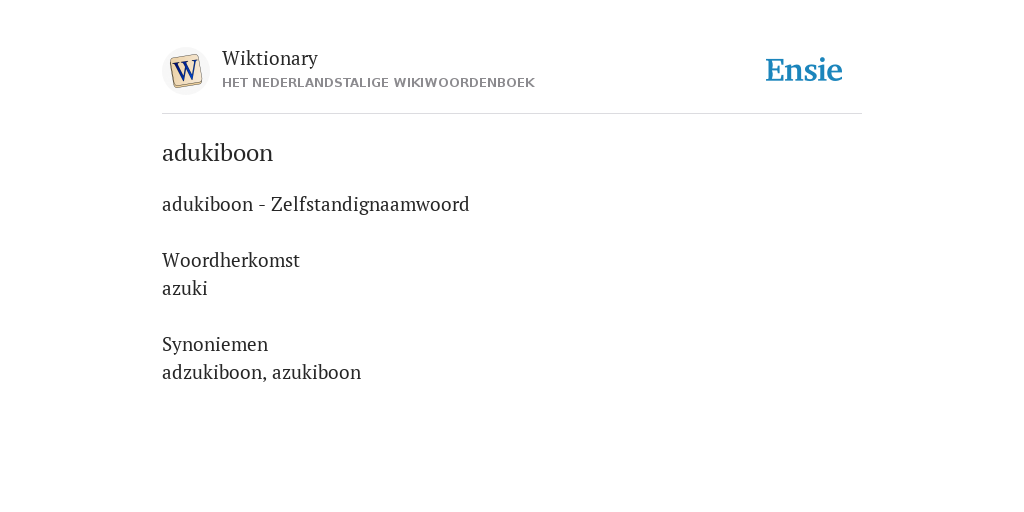
Task: Click the blue W letter on the tile
Action: [x=186, y=71]
